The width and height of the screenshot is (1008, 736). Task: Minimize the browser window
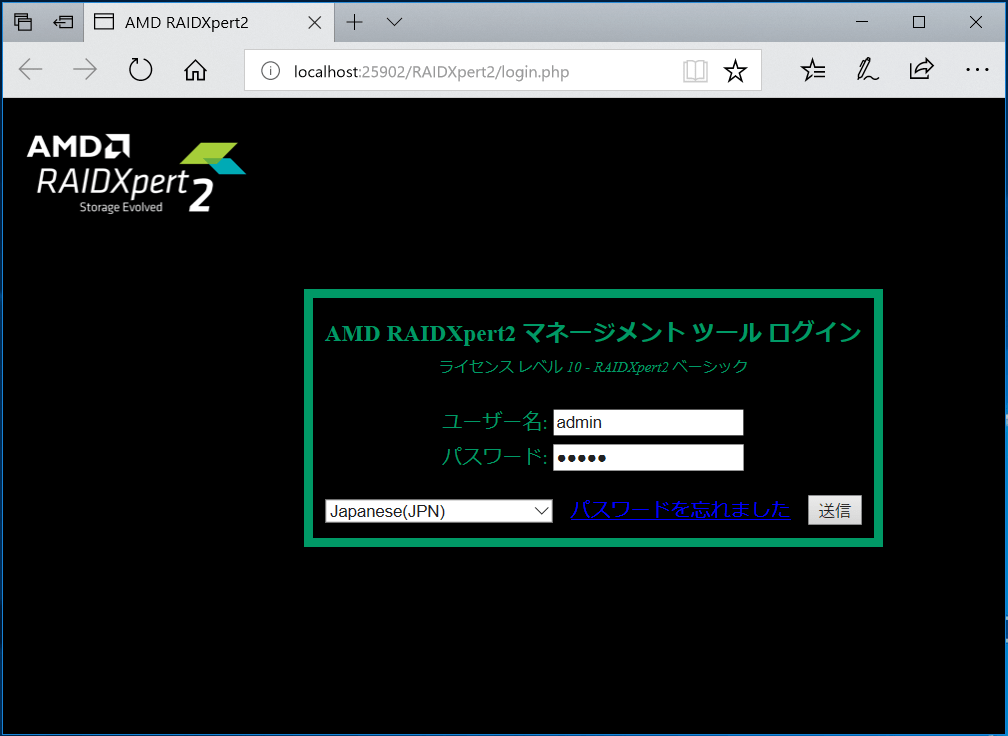click(x=862, y=22)
